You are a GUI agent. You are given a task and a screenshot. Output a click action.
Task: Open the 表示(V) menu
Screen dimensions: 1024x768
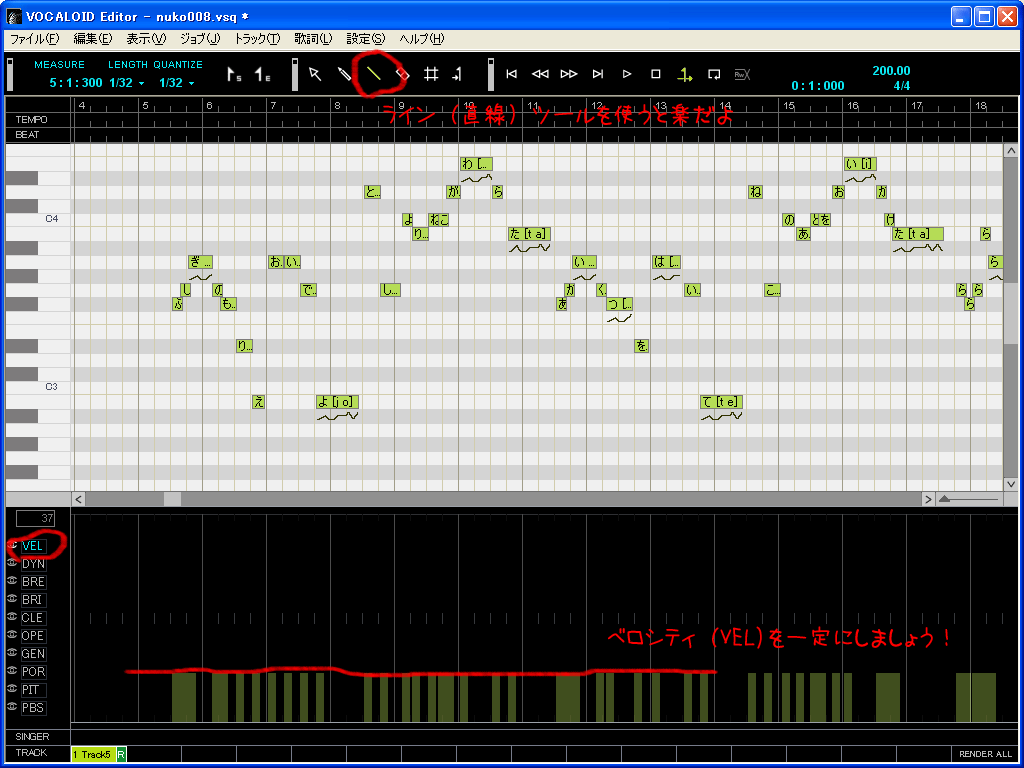coord(146,39)
